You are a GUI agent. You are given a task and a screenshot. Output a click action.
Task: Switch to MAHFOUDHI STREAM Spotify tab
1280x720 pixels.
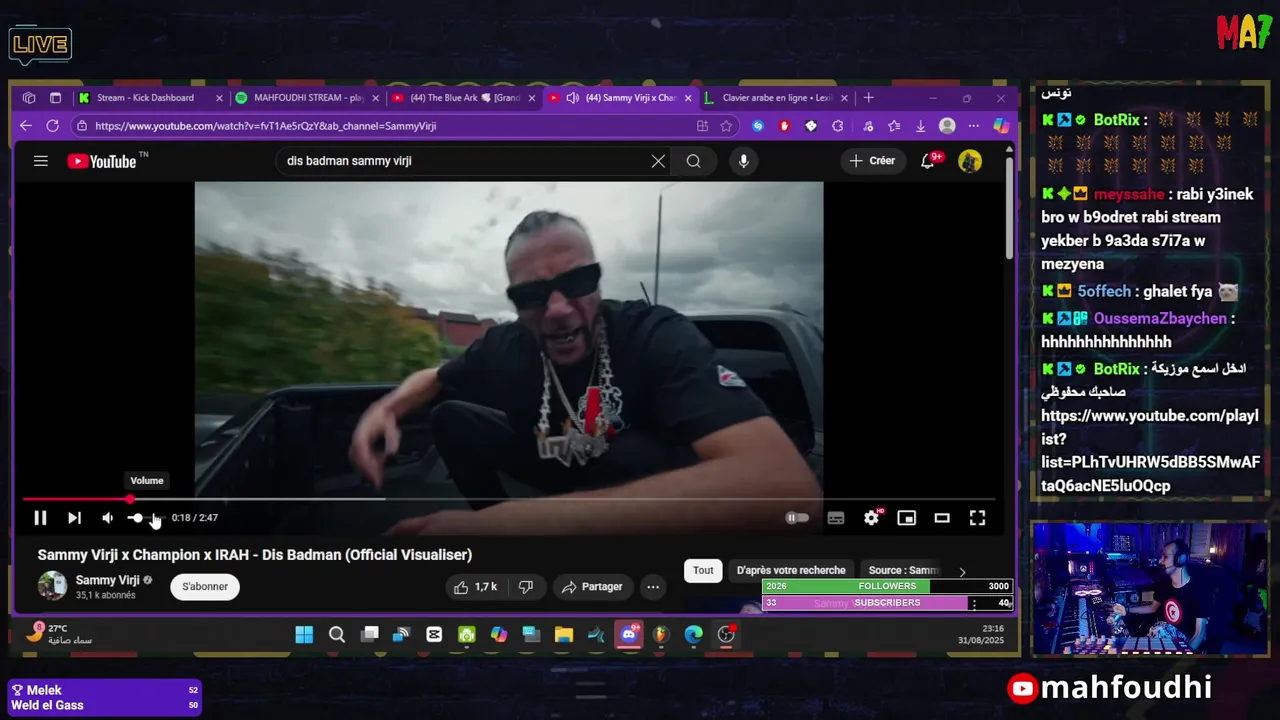(x=308, y=98)
